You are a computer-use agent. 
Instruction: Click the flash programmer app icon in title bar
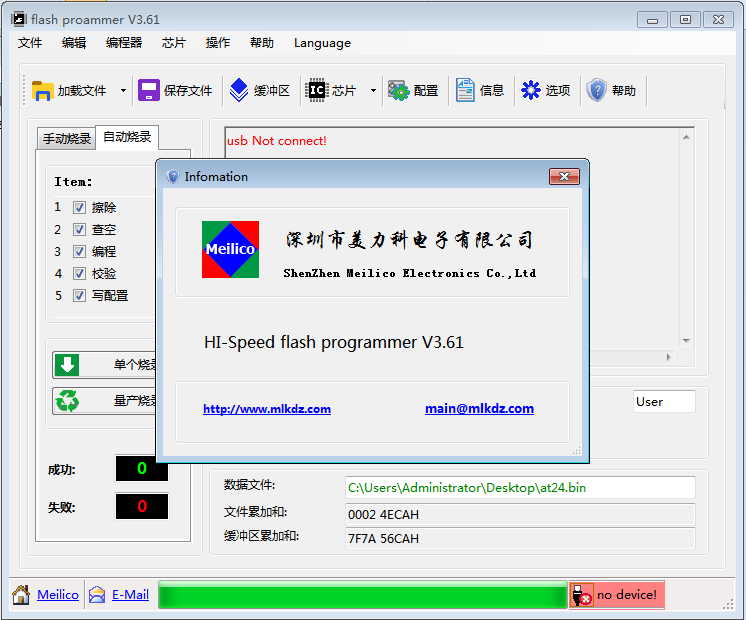[19, 20]
